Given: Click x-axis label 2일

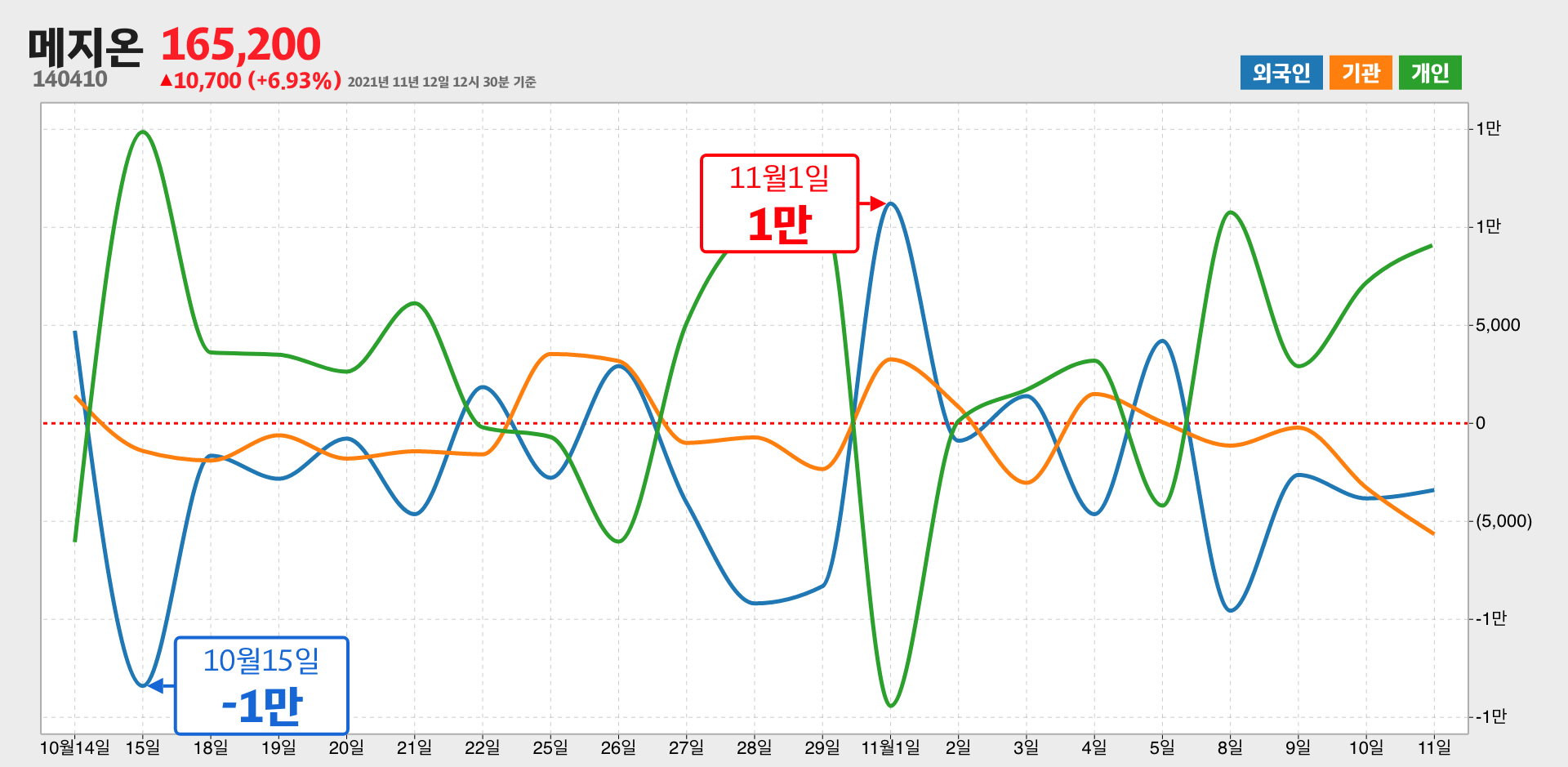Looking at the screenshot, I should click(958, 747).
